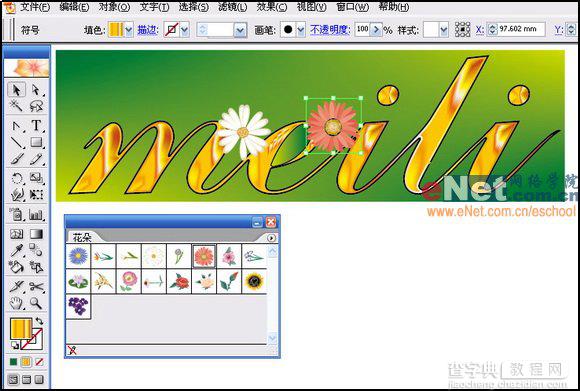Choose the Scissors tool
580x391 pixels.
(36, 286)
